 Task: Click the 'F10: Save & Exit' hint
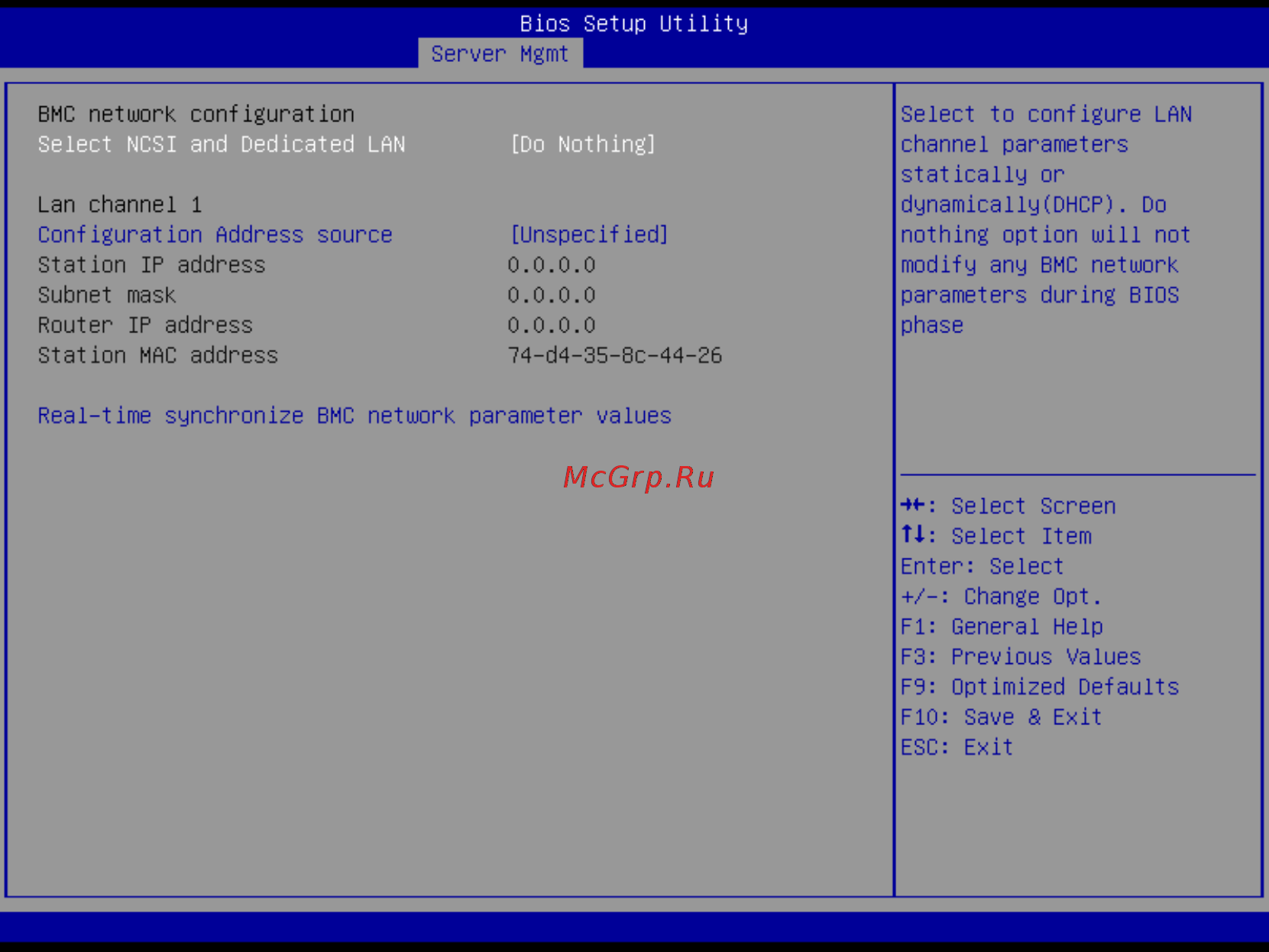pyautogui.click(x=1002, y=717)
